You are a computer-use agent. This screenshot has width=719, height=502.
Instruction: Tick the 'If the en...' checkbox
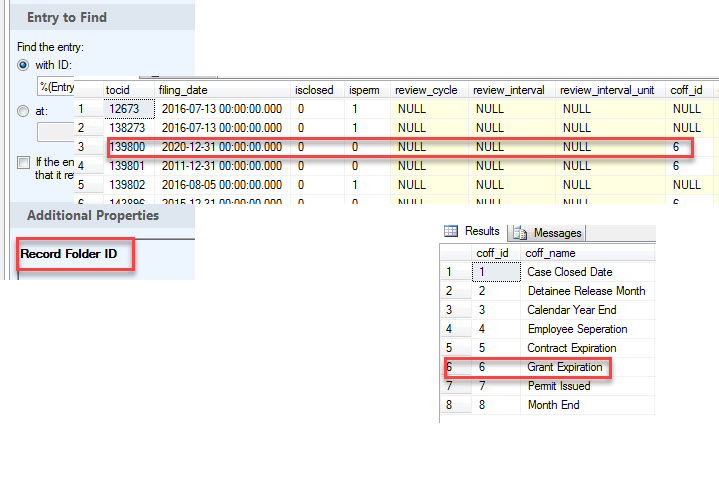[23, 162]
